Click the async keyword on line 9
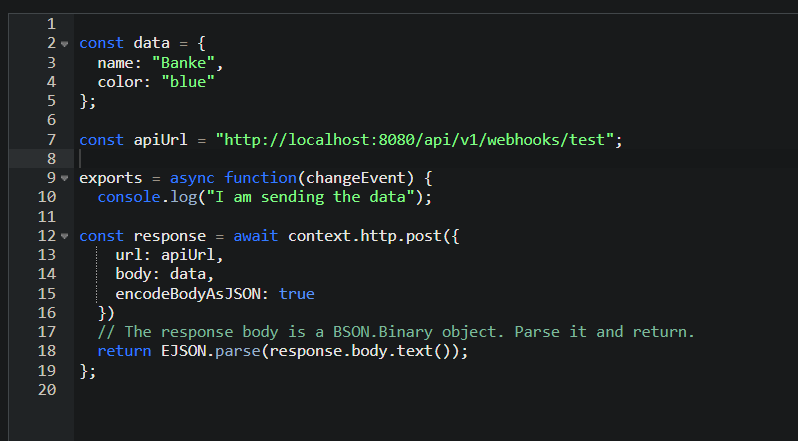Viewport: 798px width, 441px height. [192, 178]
